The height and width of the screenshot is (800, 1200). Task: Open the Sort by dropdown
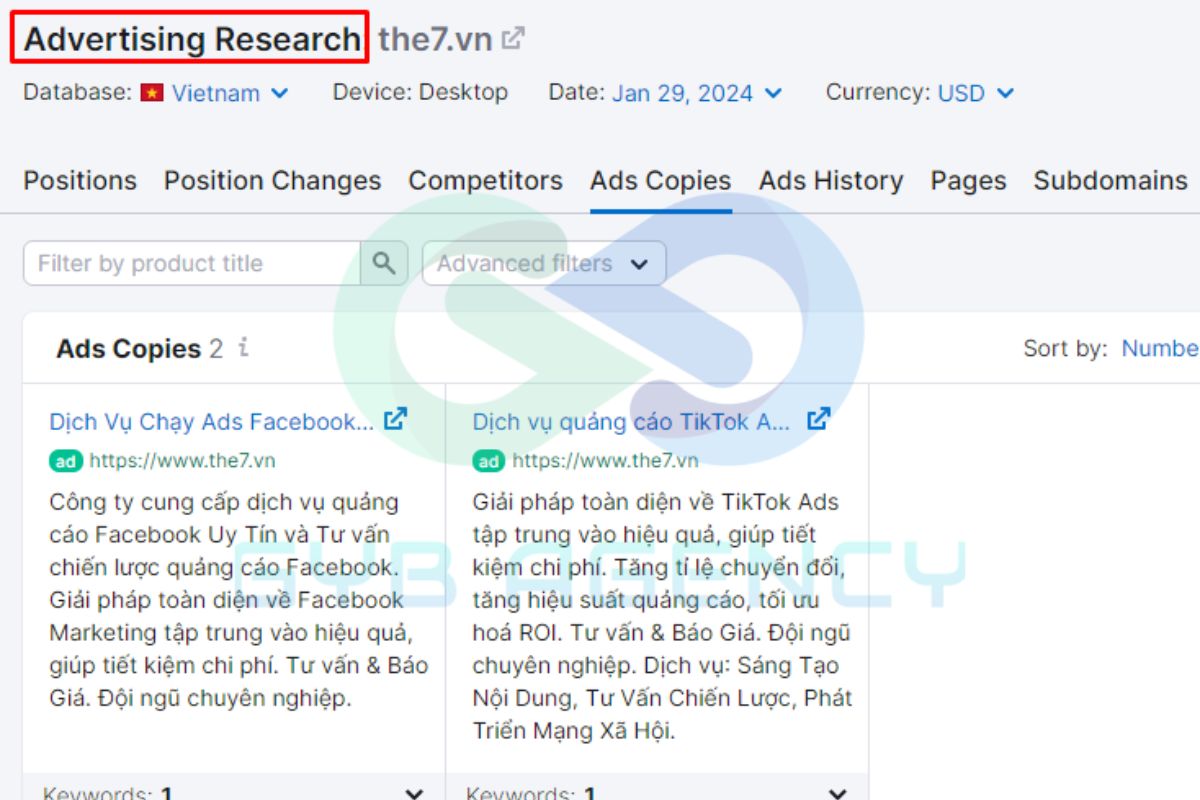coord(1160,348)
